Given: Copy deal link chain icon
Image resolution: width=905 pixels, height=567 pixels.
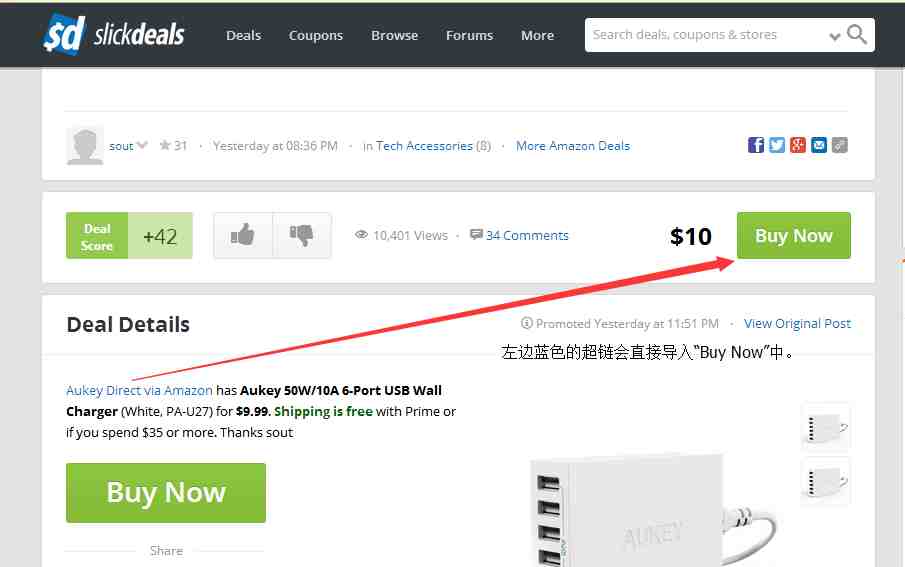Looking at the screenshot, I should 840,145.
